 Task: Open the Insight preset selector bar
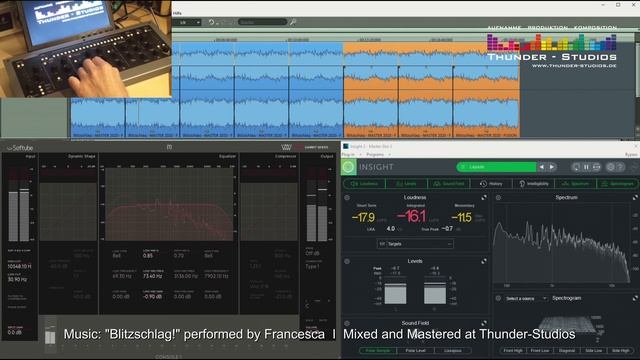[x=496, y=167]
